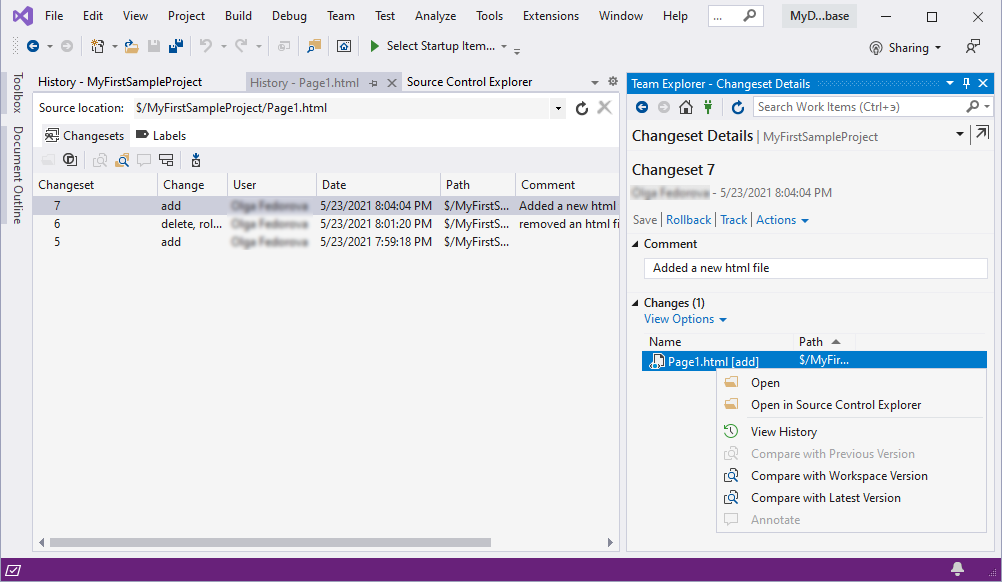The height and width of the screenshot is (582, 1002).
Task: Click the Navigate Backward arrow in main toolbar
Action: click(33, 46)
